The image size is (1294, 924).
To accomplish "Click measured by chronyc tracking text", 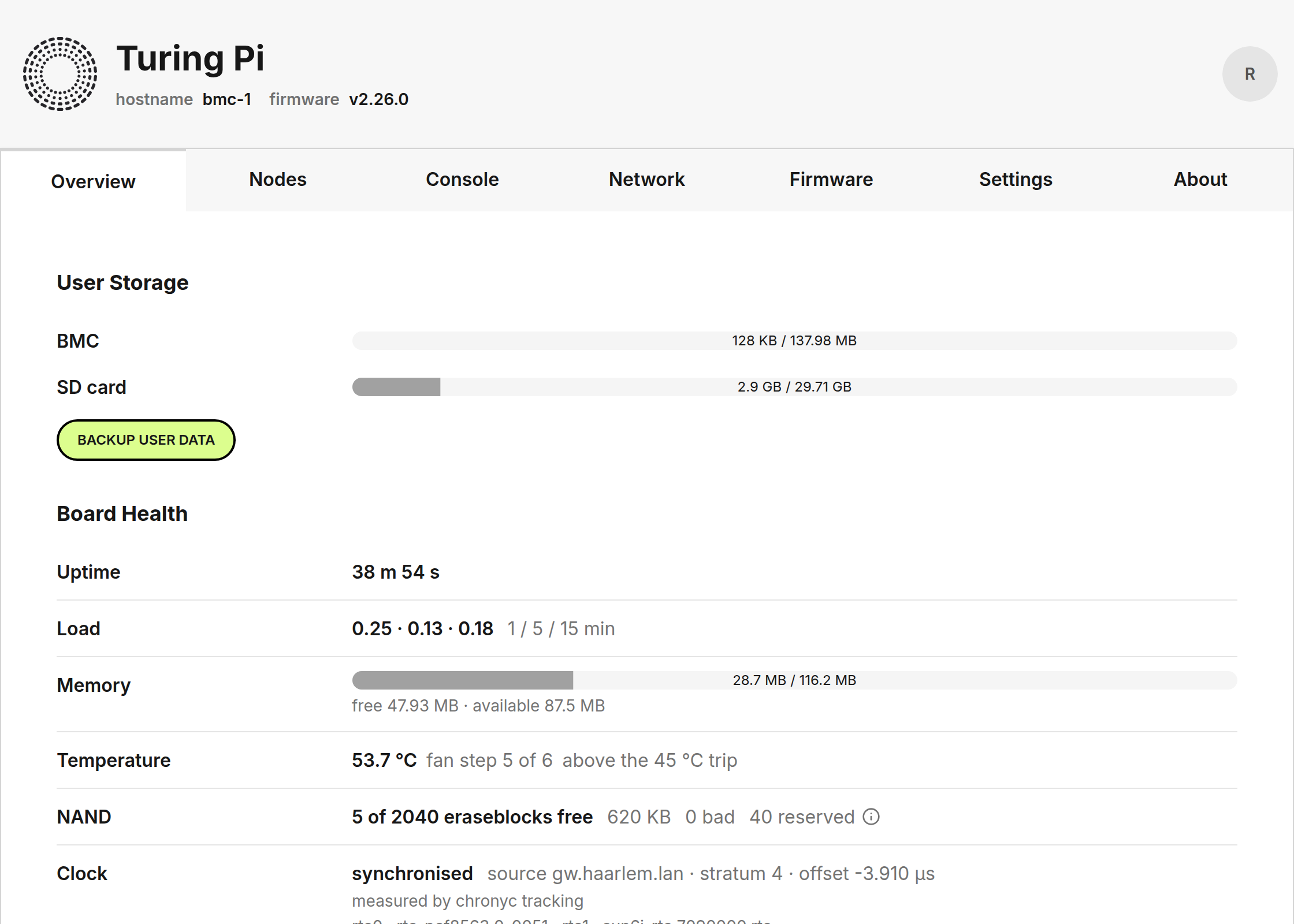I will tap(468, 901).
